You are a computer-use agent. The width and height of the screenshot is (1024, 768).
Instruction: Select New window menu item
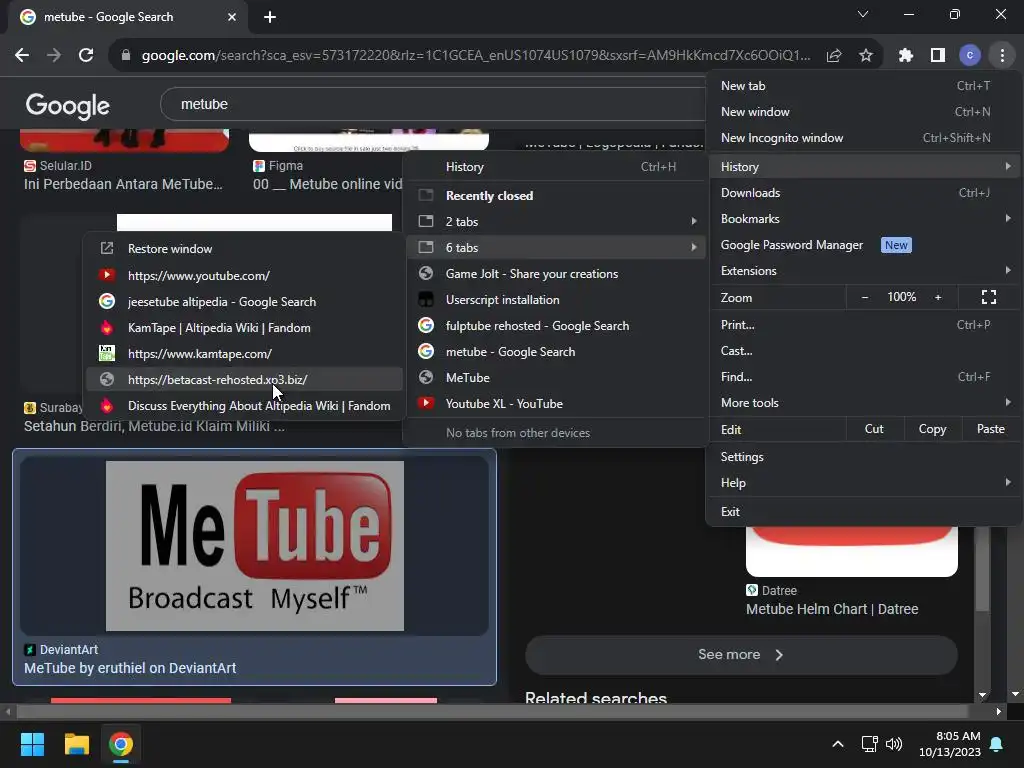pyautogui.click(x=864, y=112)
